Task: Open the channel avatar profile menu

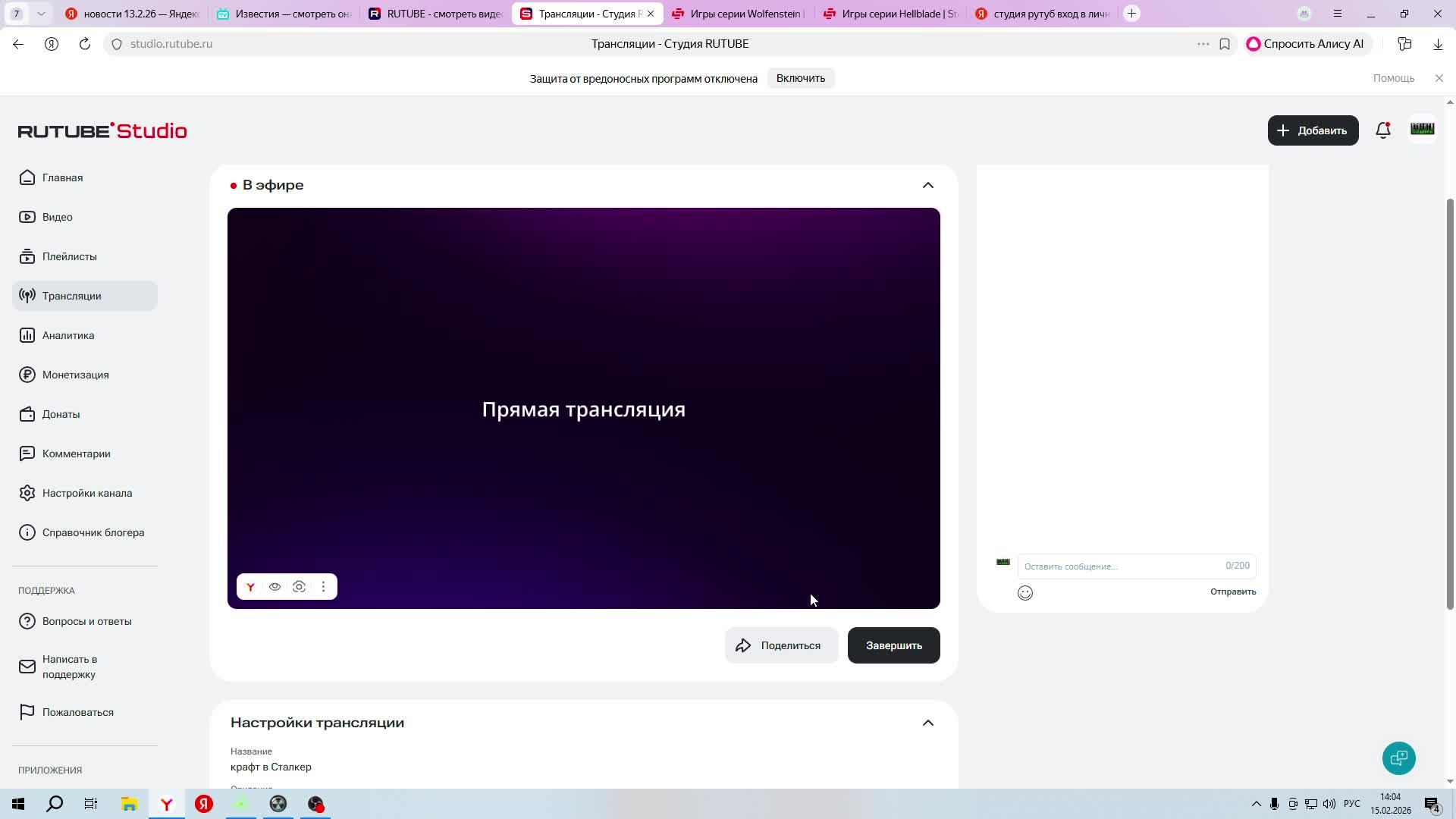Action: 1422,130
